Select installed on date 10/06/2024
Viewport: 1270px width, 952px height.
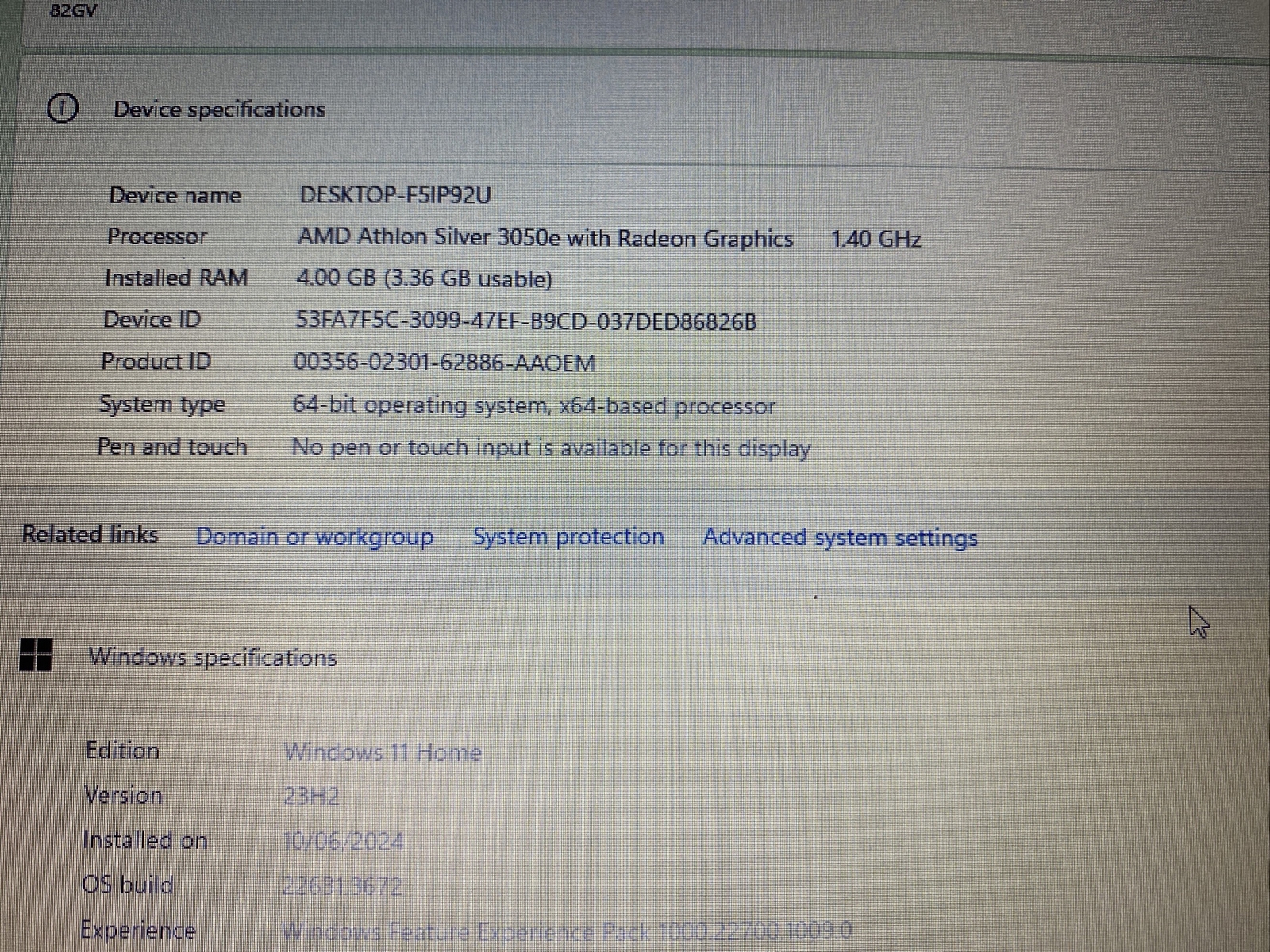(343, 841)
